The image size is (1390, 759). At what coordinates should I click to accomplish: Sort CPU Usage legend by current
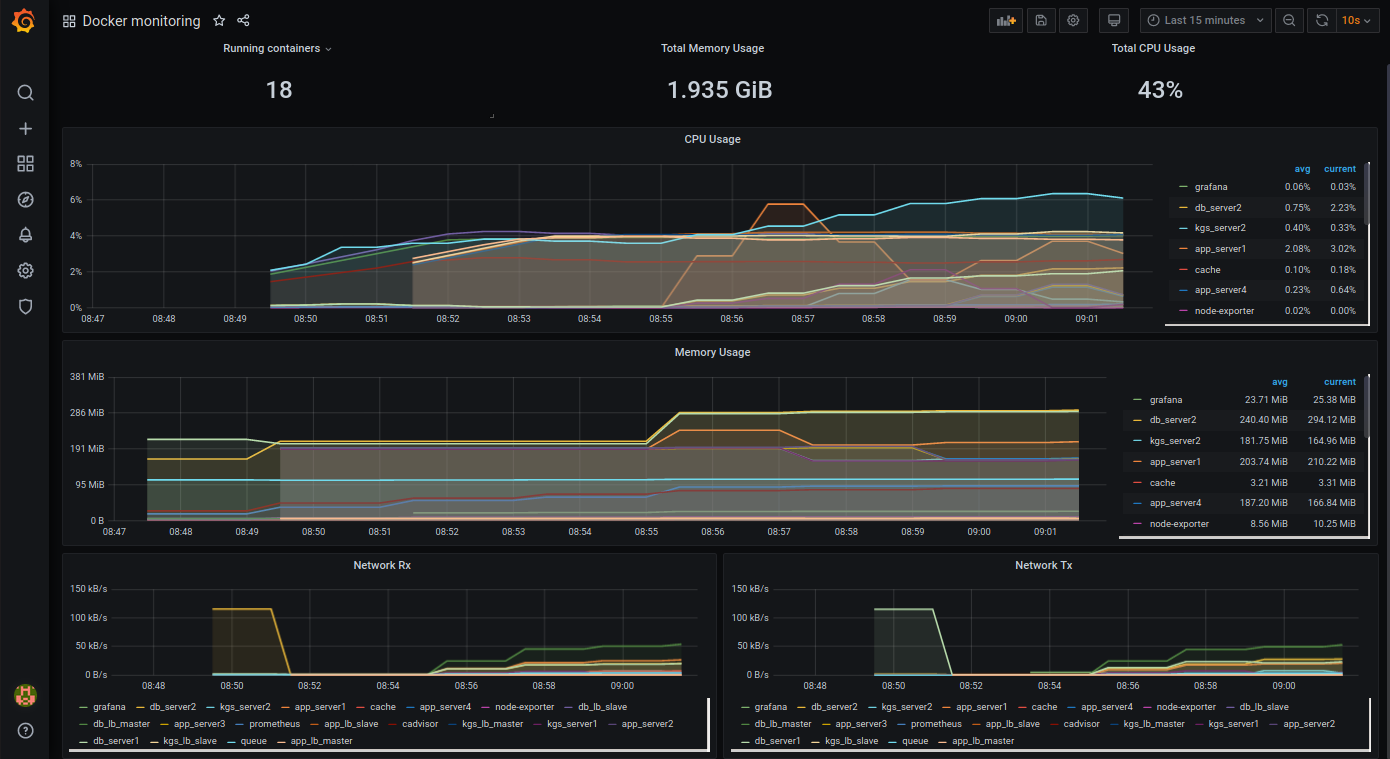[x=1340, y=169]
